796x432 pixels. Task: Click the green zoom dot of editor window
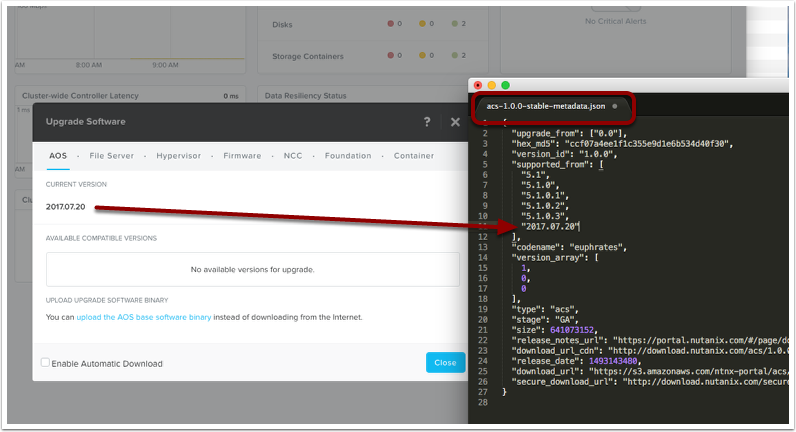click(506, 85)
